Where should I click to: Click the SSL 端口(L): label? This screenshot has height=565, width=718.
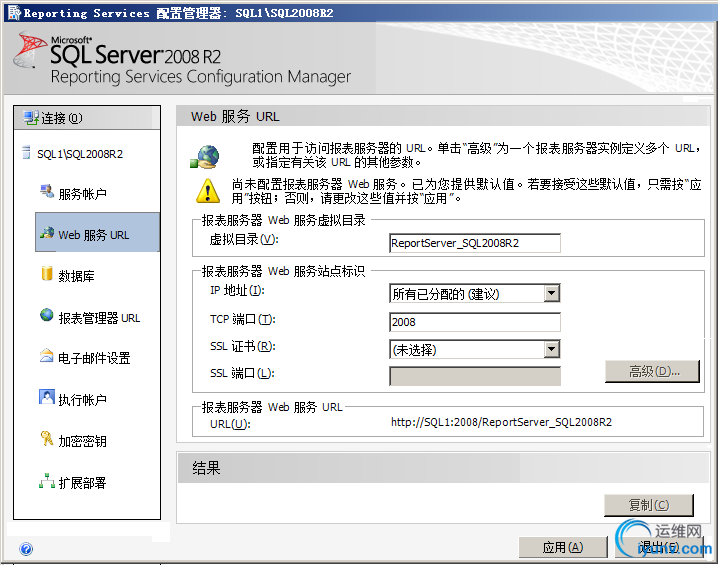(x=242, y=373)
